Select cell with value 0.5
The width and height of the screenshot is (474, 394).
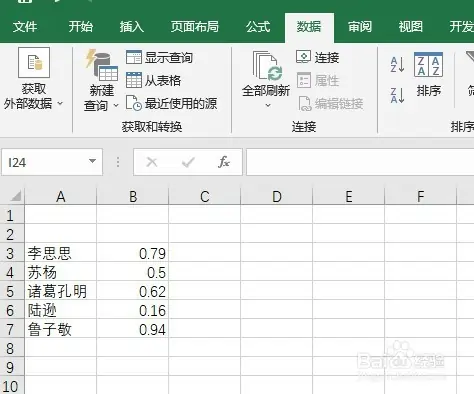pos(133,272)
